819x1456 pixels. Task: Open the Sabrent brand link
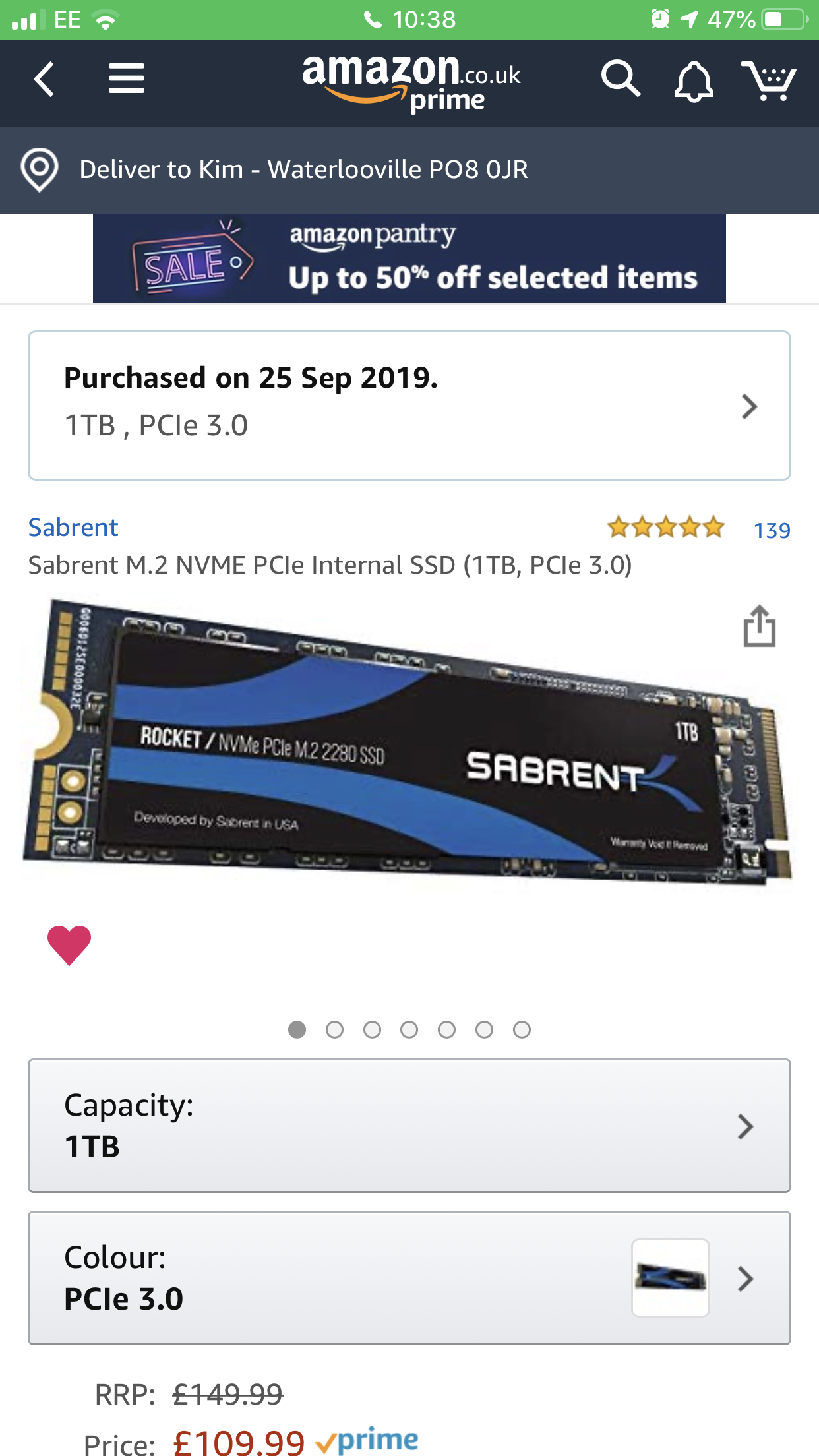73,528
